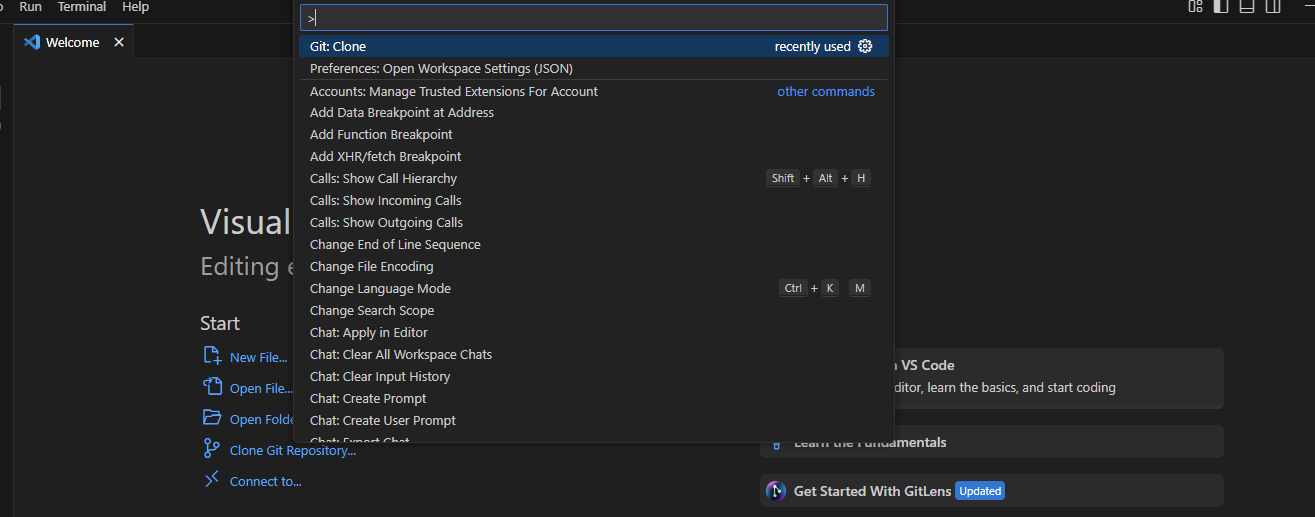Run the Git: Clone command
Image resolution: width=1315 pixels, height=517 pixels.
tap(594, 46)
